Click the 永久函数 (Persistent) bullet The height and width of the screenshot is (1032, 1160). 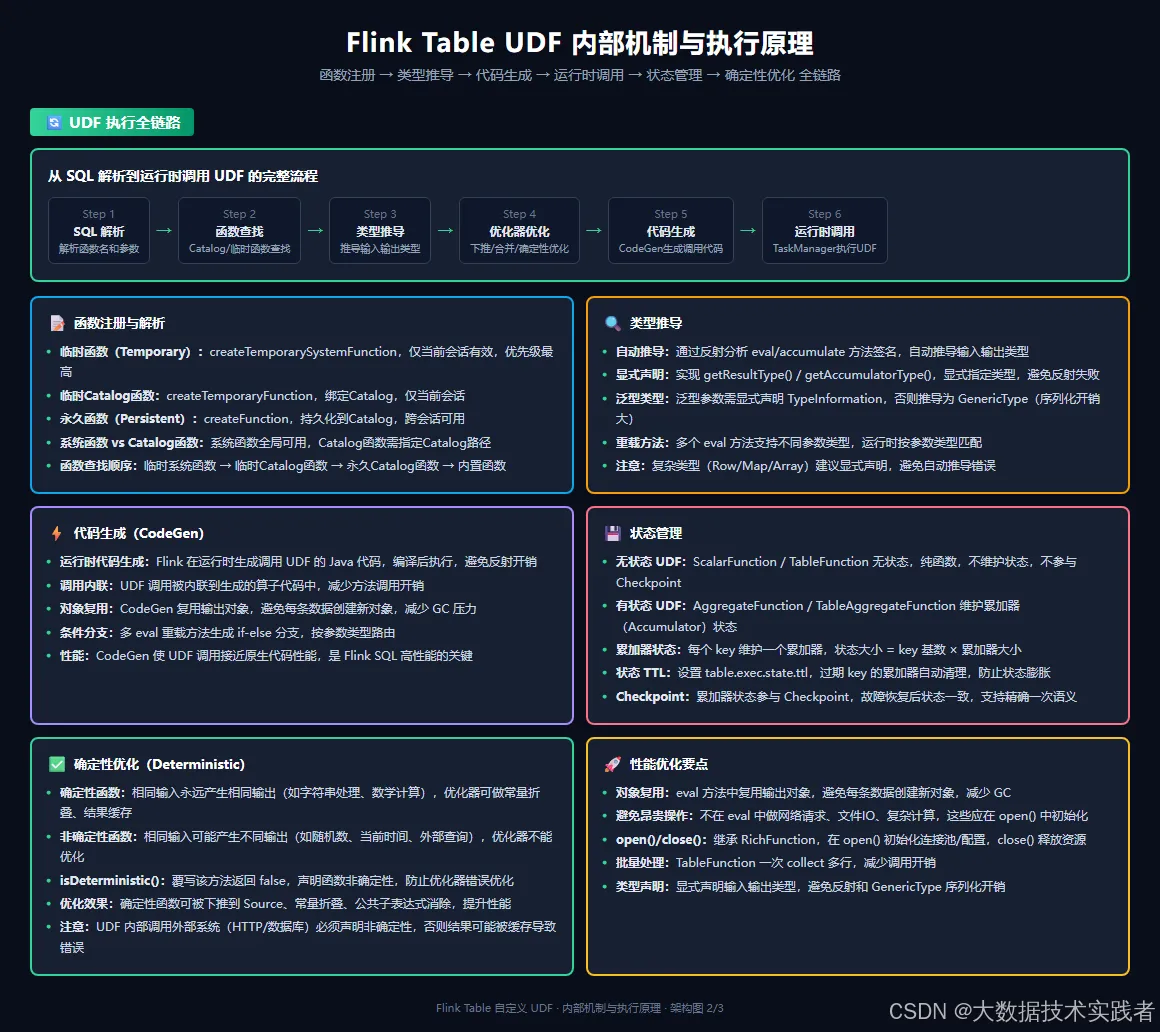point(262,419)
